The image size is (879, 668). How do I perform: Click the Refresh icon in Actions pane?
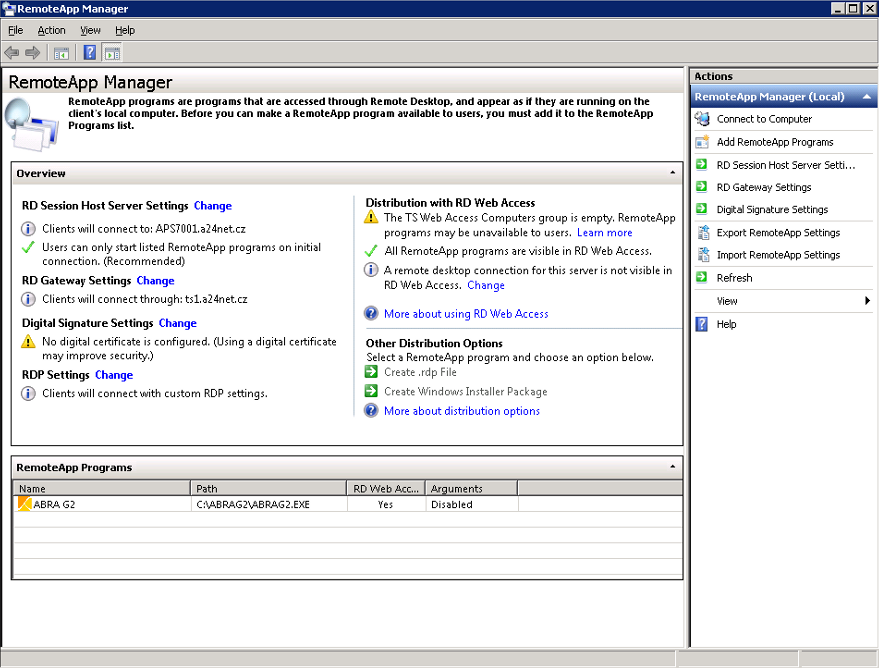pos(702,278)
